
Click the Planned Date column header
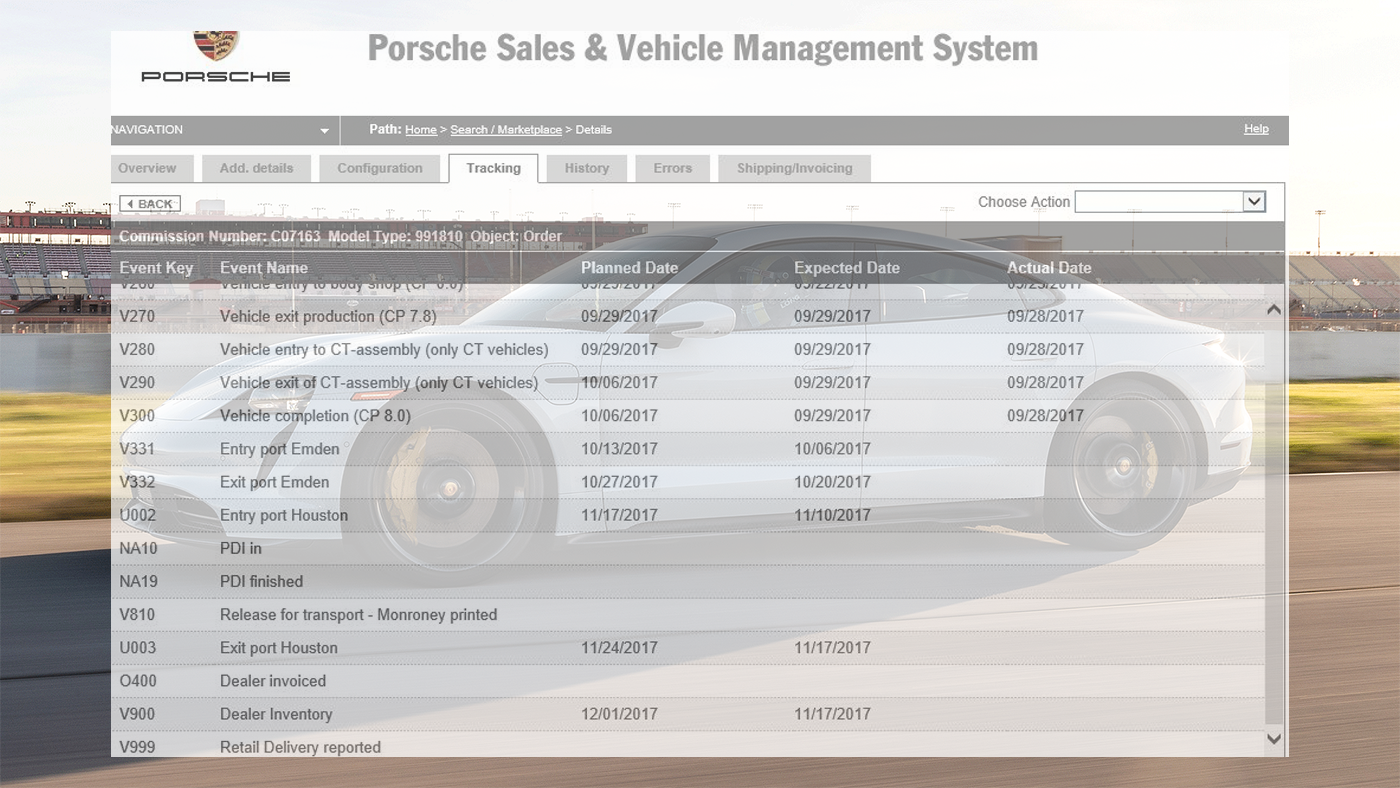point(630,268)
